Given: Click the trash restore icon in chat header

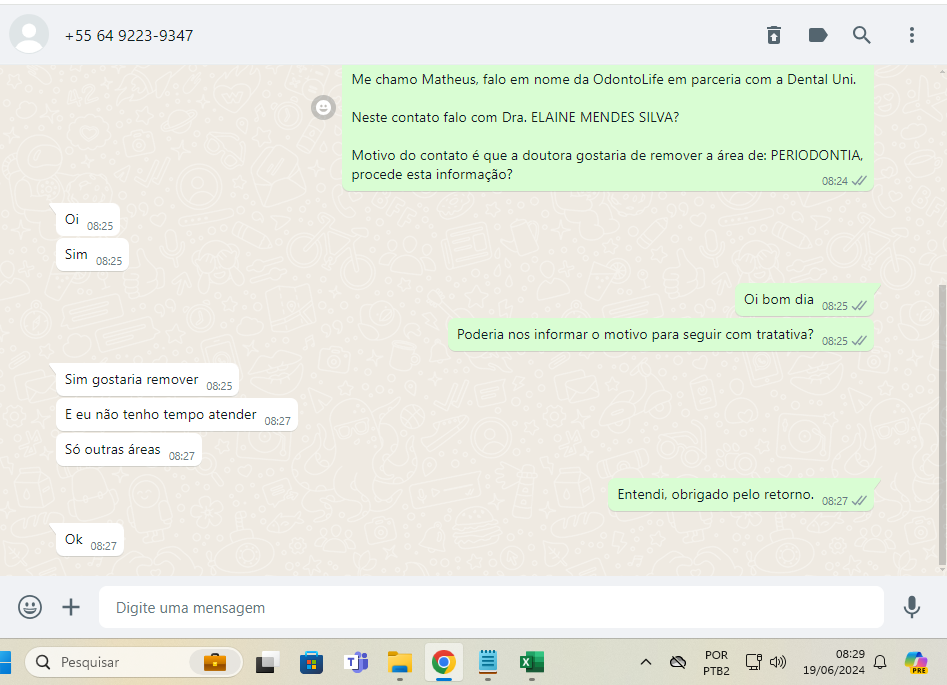Looking at the screenshot, I should coord(774,35).
